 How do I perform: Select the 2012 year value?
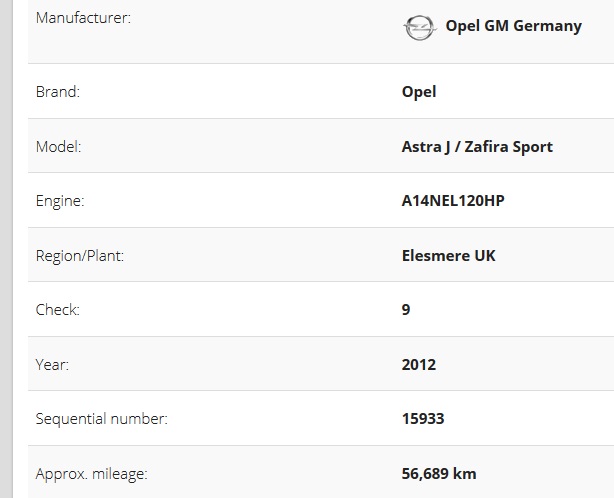point(418,364)
